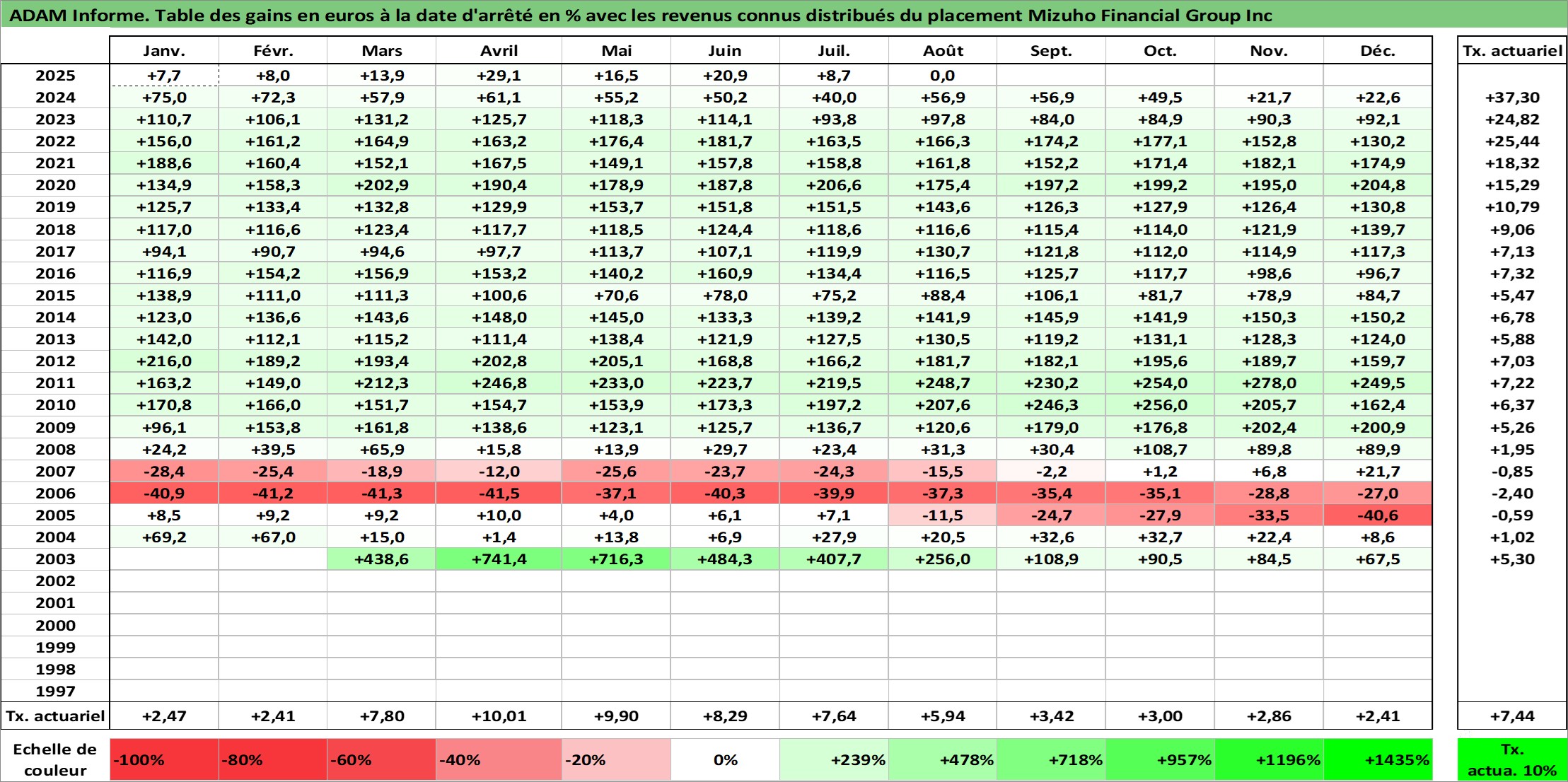Select green cell +741,4 in 2003 April
1568x782 pixels.
point(499,559)
